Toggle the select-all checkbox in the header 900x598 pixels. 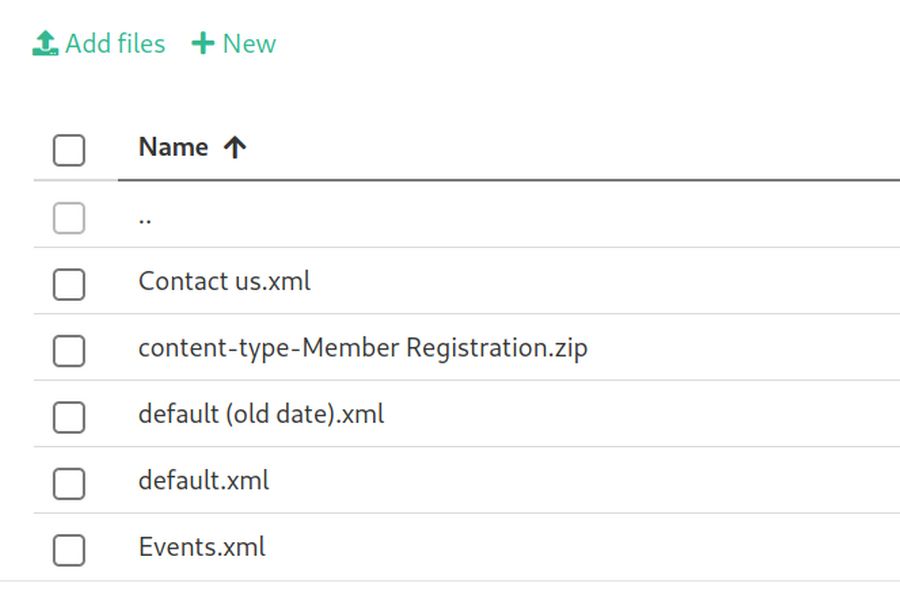click(x=69, y=151)
